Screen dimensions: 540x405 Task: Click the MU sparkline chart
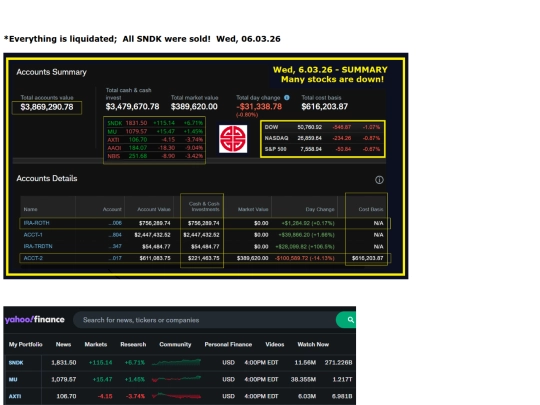click(x=176, y=379)
